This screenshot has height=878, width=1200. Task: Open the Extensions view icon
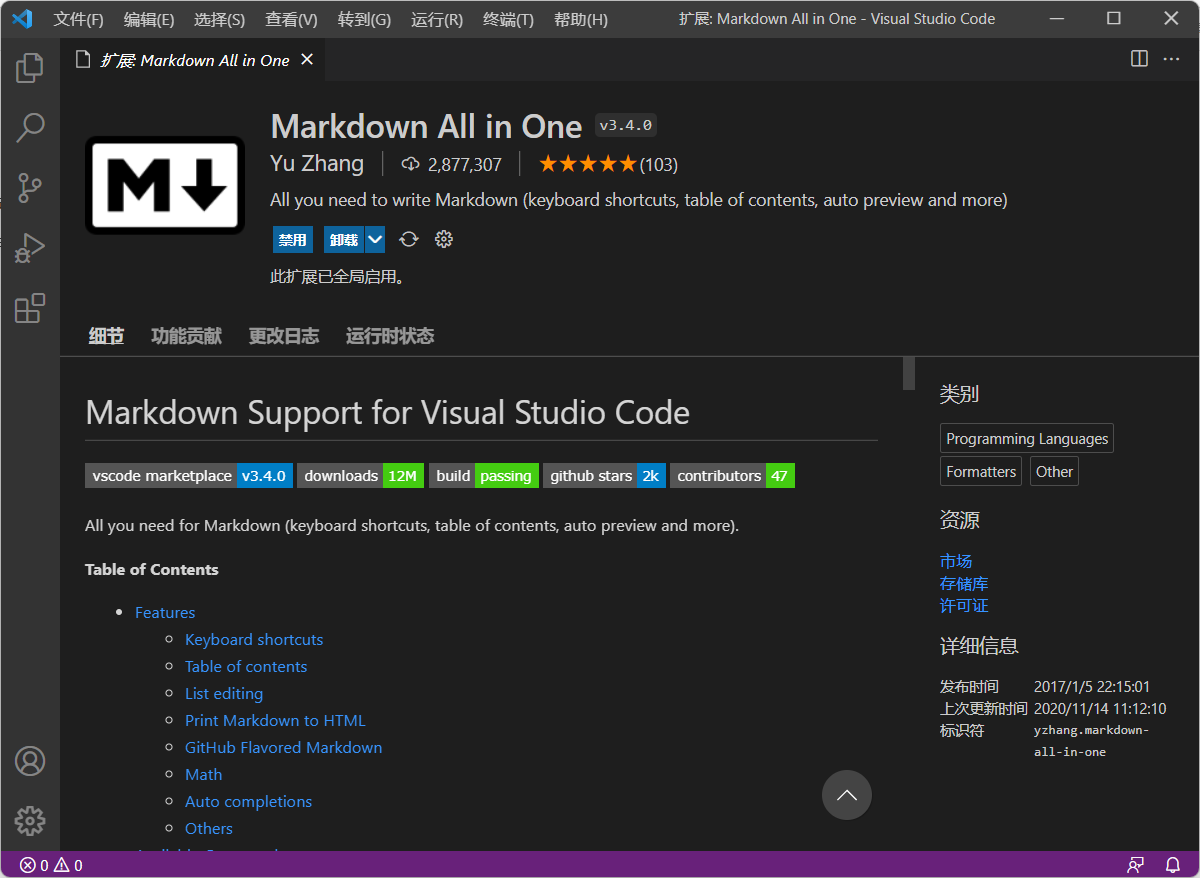coord(29,308)
